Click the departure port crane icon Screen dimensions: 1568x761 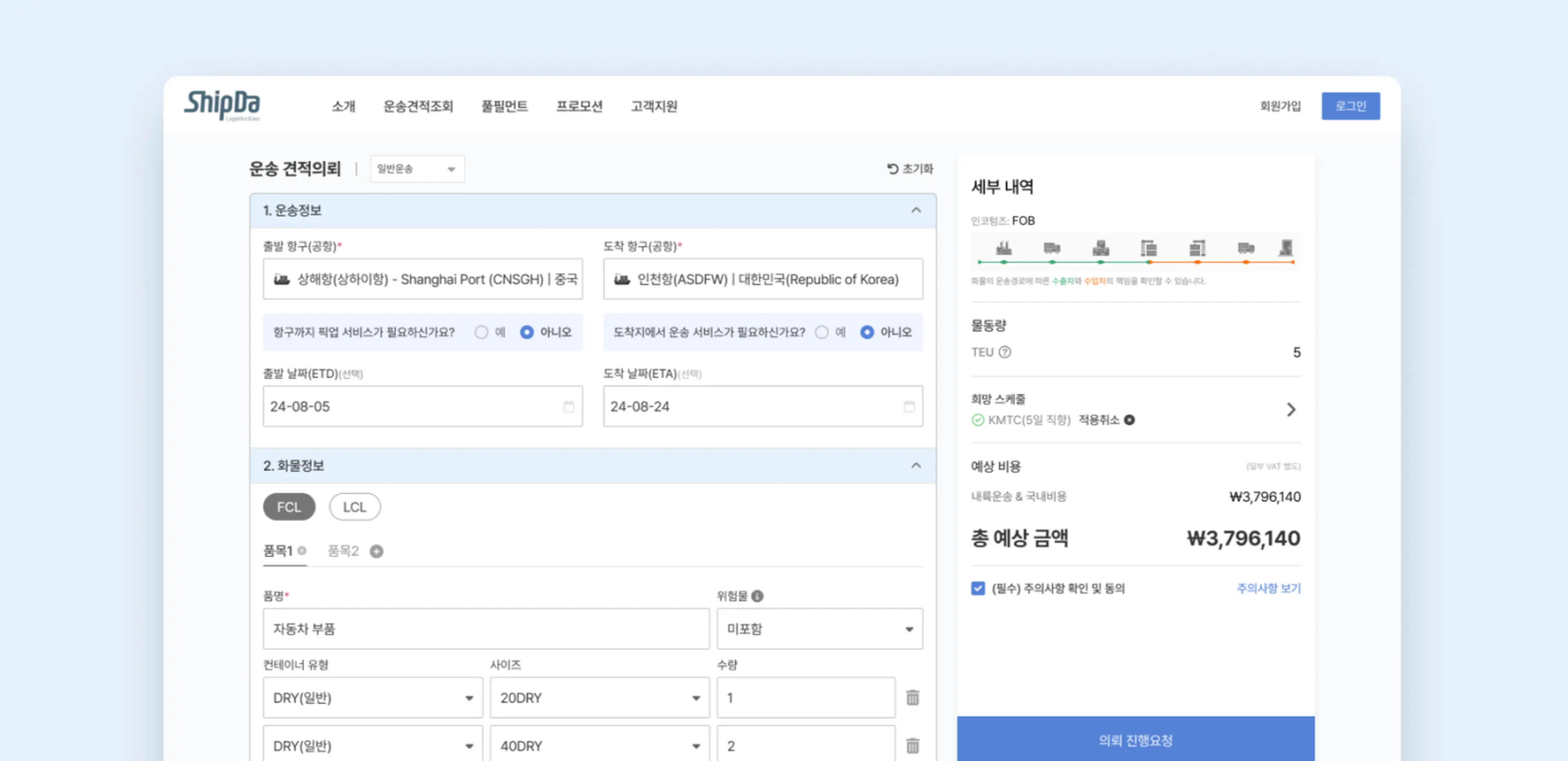pyautogui.click(x=1149, y=248)
